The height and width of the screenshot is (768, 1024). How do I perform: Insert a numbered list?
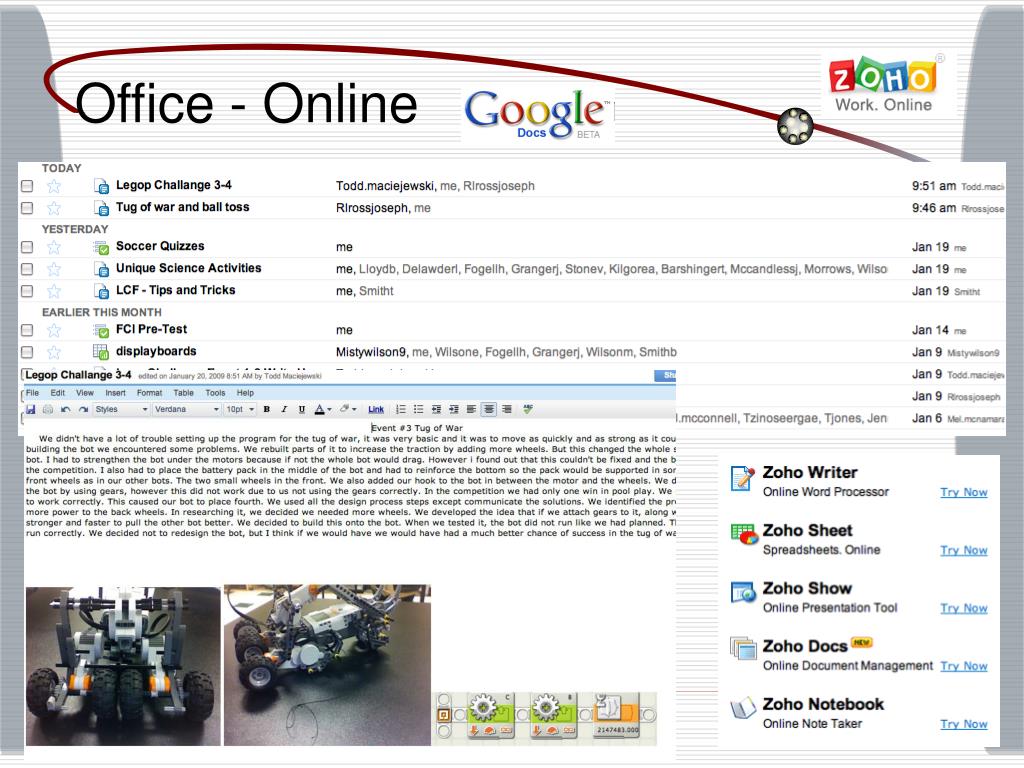[x=401, y=409]
